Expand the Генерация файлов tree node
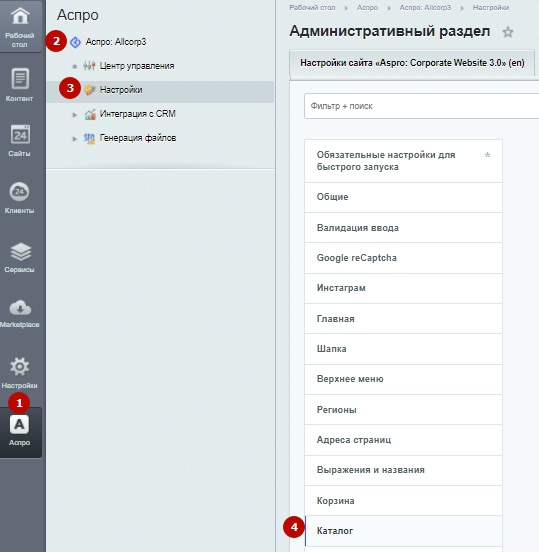 point(74,139)
